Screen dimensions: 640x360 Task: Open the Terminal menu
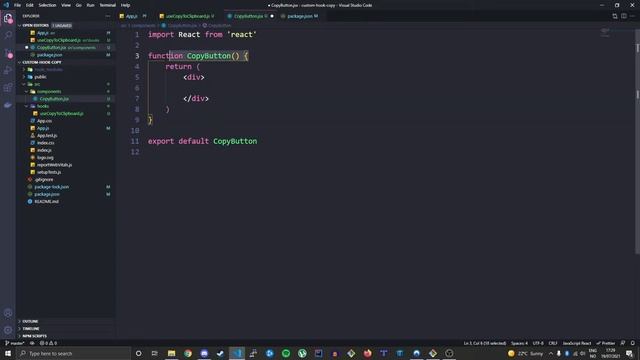108,5
